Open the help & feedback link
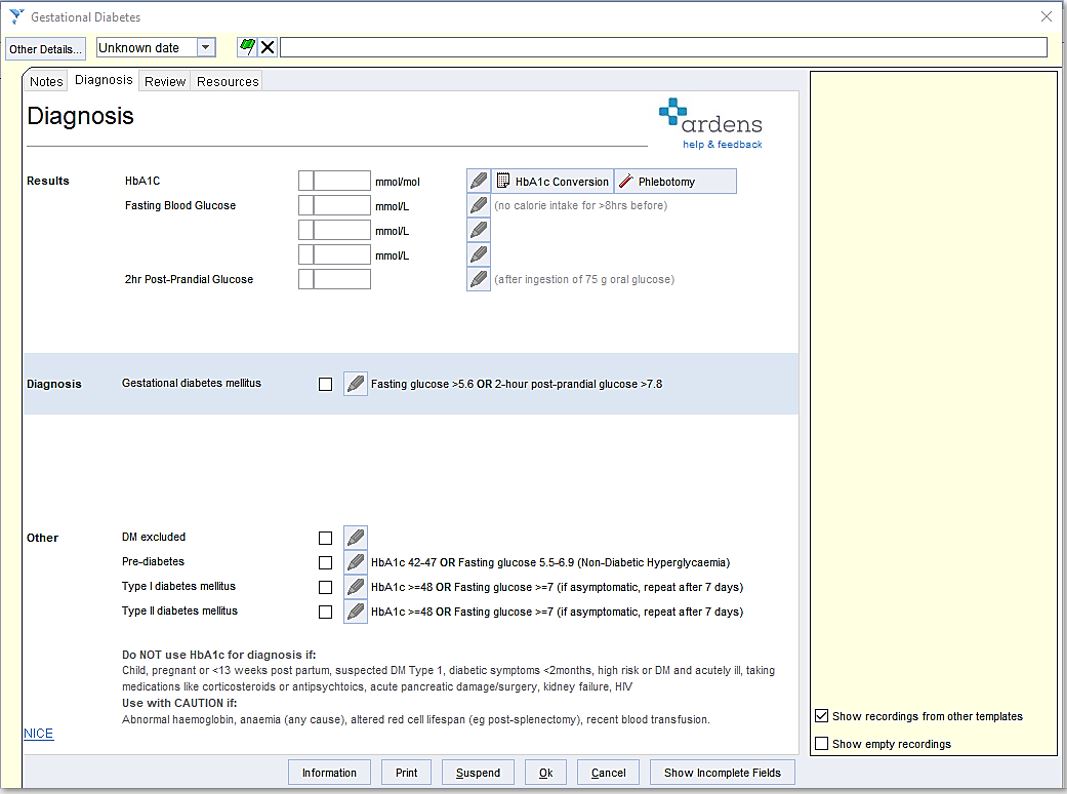This screenshot has width=1067, height=794. (x=723, y=144)
